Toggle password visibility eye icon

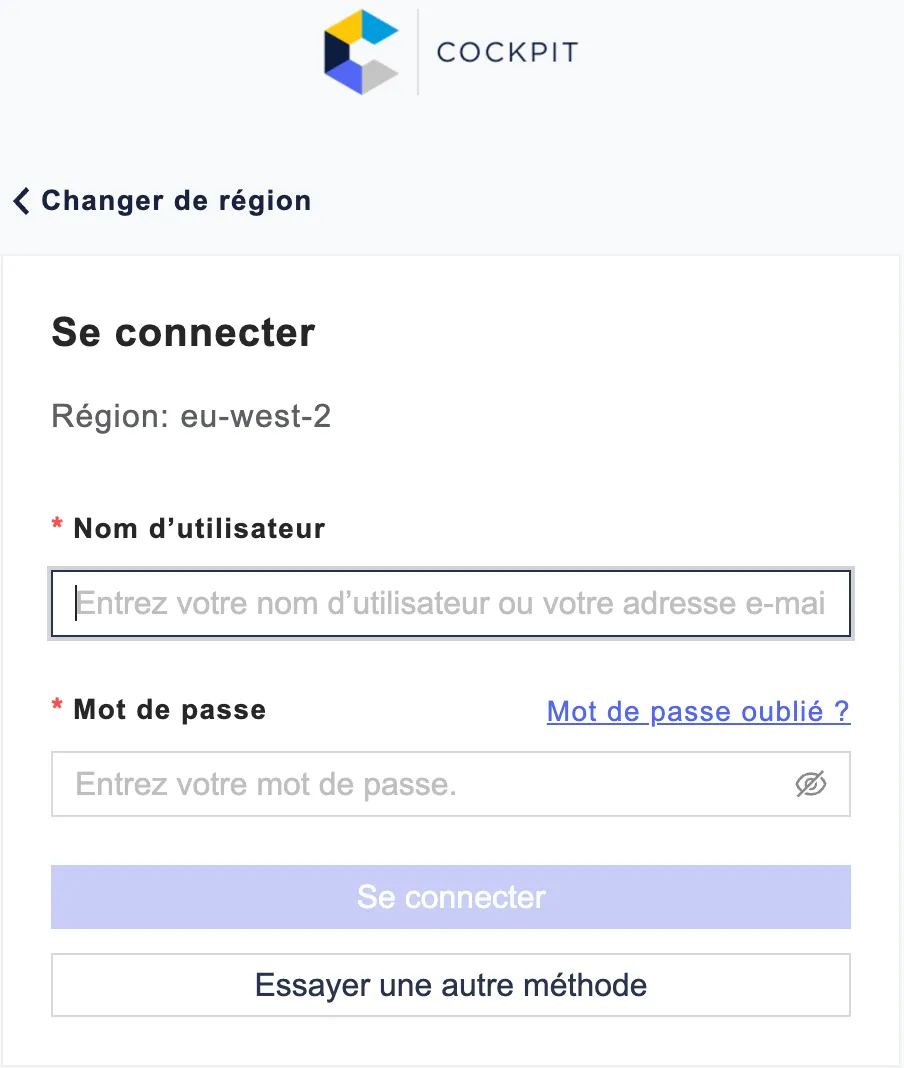tap(811, 785)
